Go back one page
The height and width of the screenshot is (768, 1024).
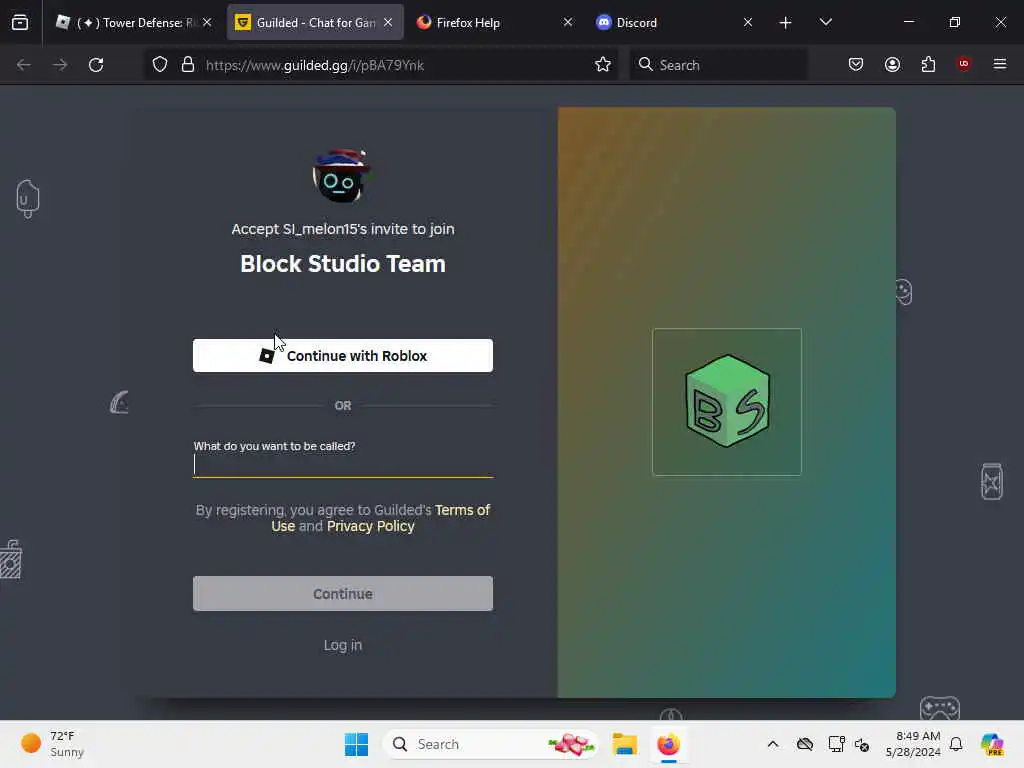click(24, 65)
